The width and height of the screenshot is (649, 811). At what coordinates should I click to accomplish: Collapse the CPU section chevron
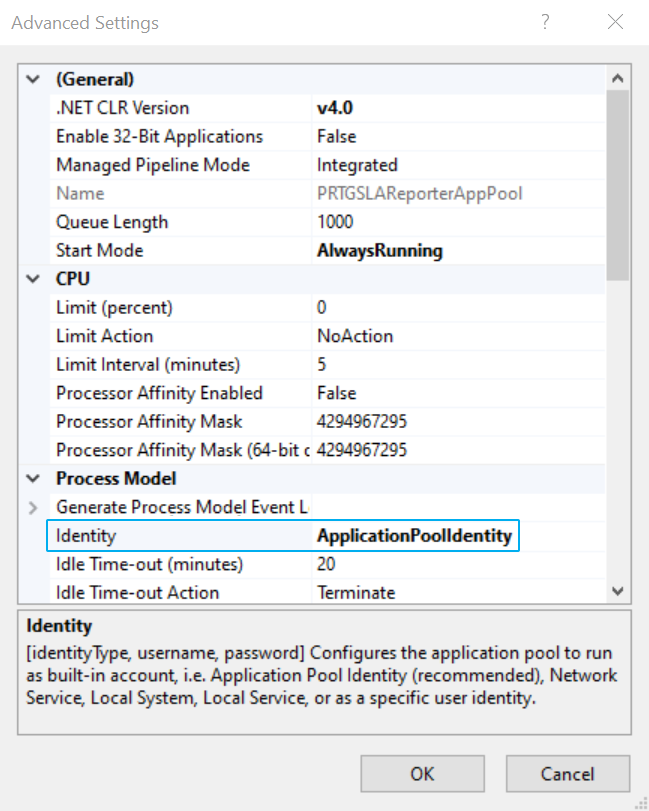click(33, 279)
